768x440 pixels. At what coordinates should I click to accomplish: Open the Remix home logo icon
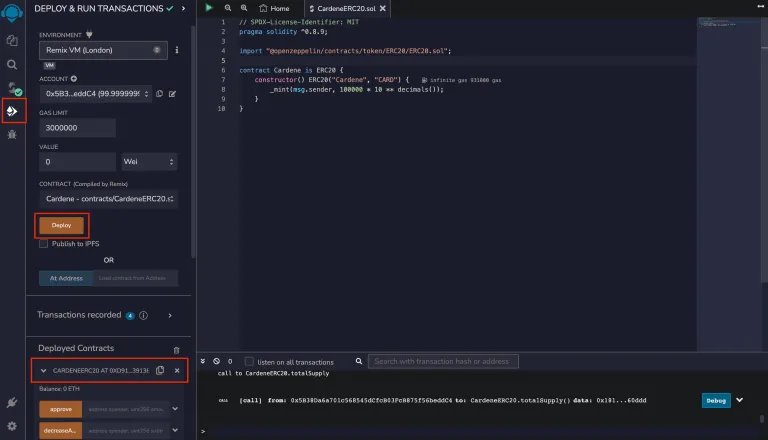(12, 12)
